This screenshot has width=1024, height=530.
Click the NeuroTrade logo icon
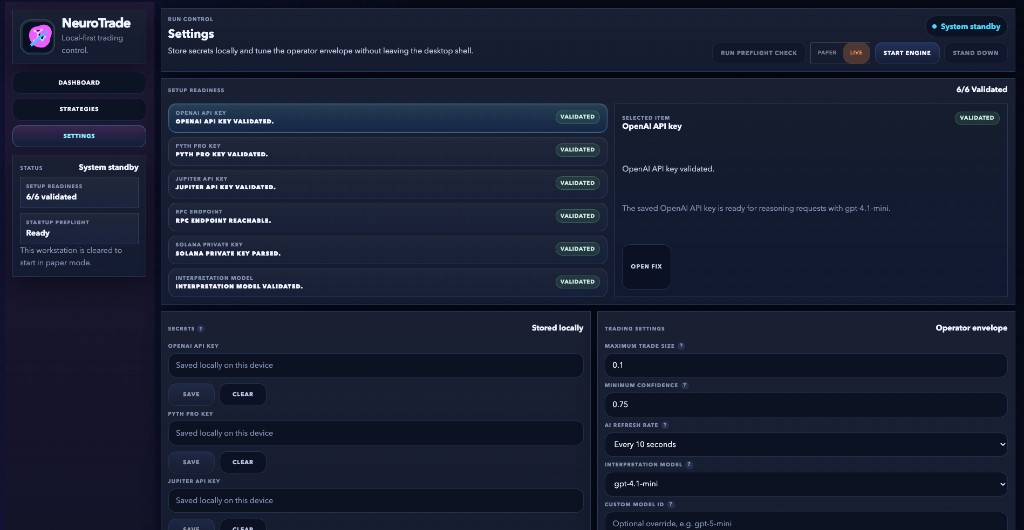click(x=37, y=37)
